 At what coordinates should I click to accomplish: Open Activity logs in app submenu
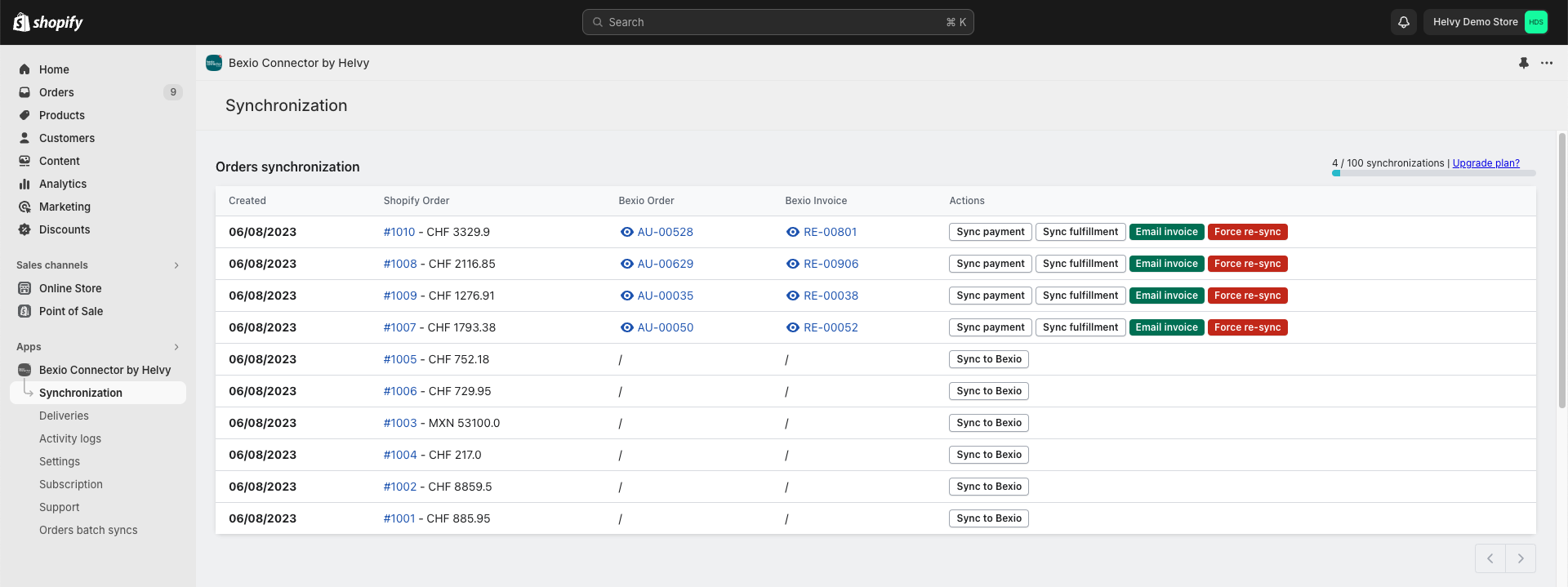point(70,438)
